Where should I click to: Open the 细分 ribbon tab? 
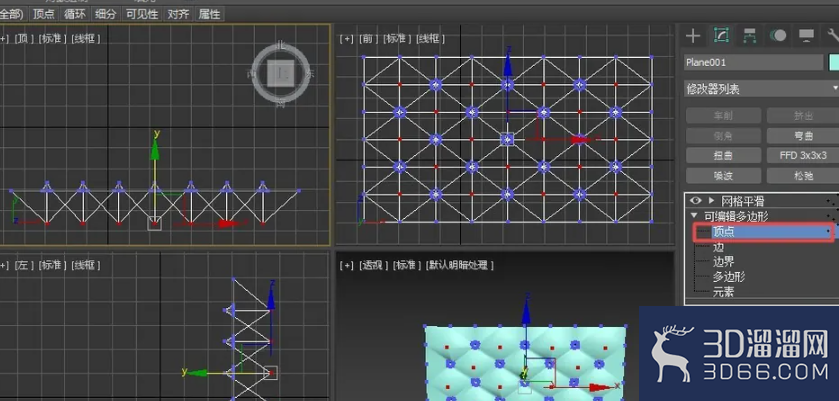pos(106,14)
